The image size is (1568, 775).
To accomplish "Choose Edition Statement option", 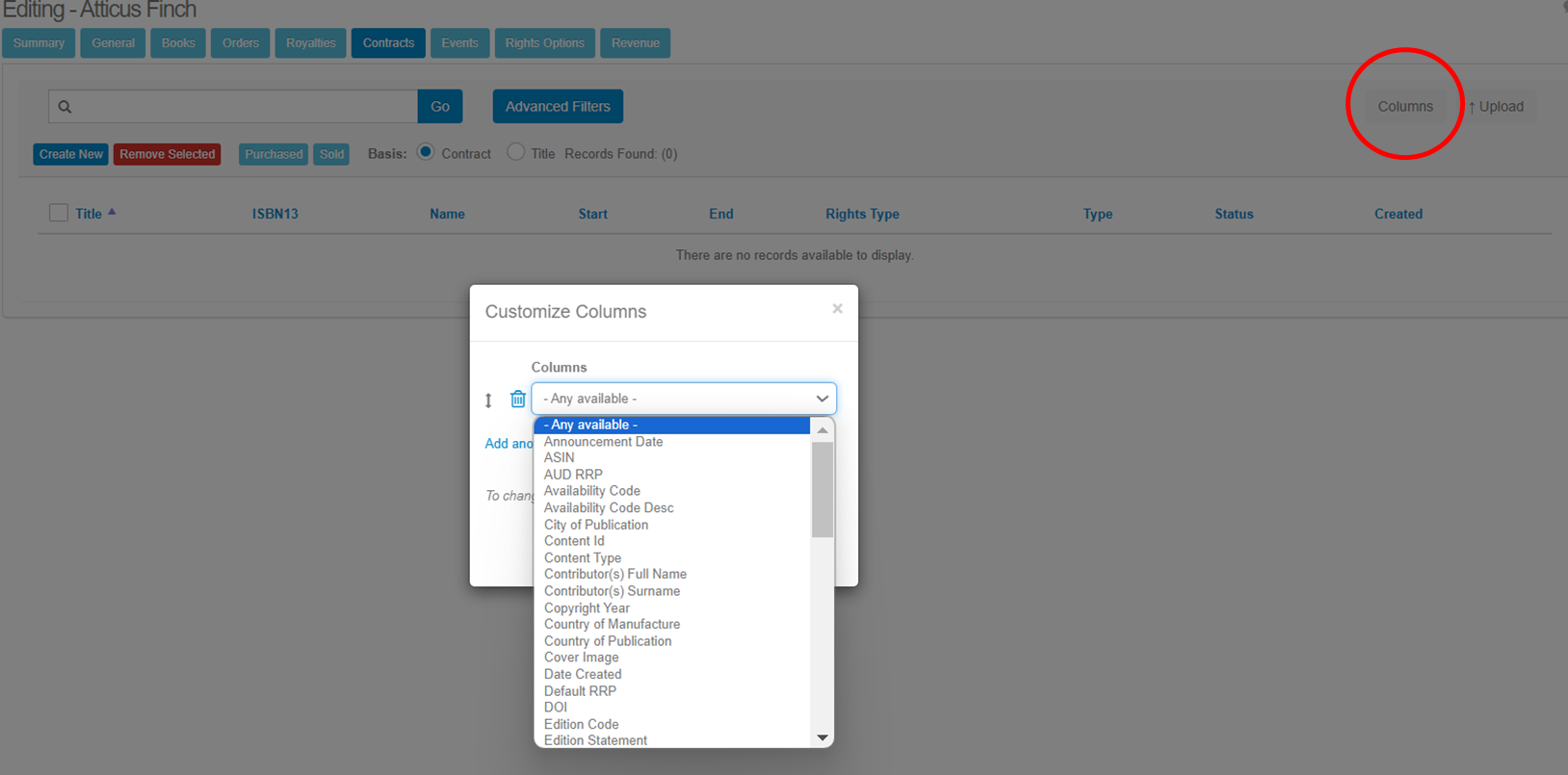I will tap(672, 740).
